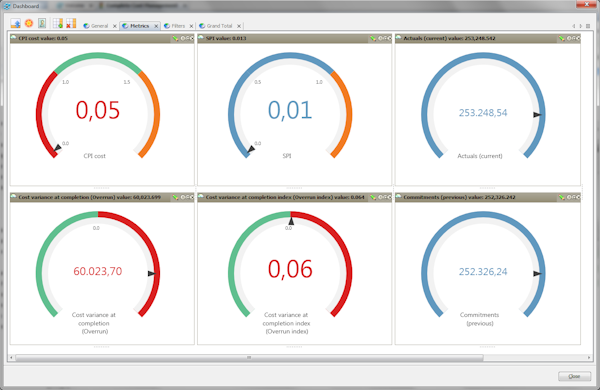This screenshot has width=600, height=390.
Task: Click the 0,06 overrun index value
Action: click(290, 269)
